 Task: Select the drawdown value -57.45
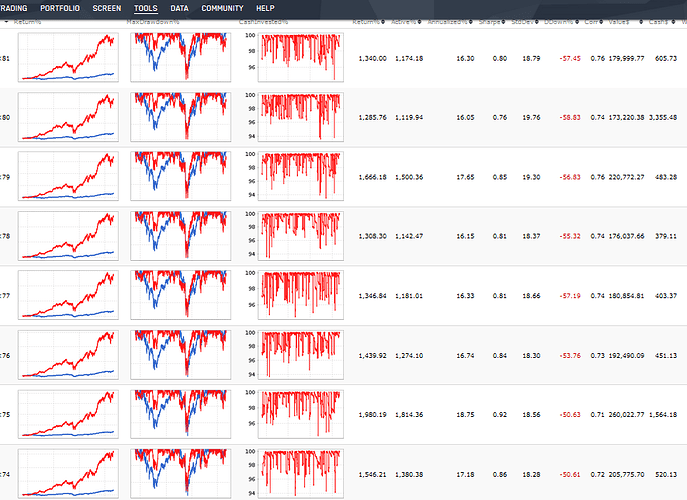pos(570,58)
